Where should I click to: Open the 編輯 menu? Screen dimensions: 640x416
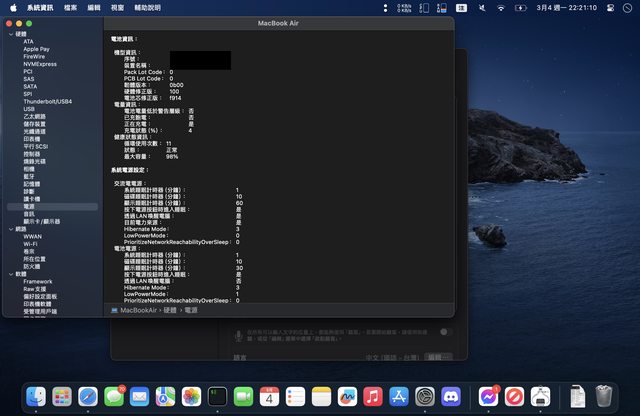94,8
